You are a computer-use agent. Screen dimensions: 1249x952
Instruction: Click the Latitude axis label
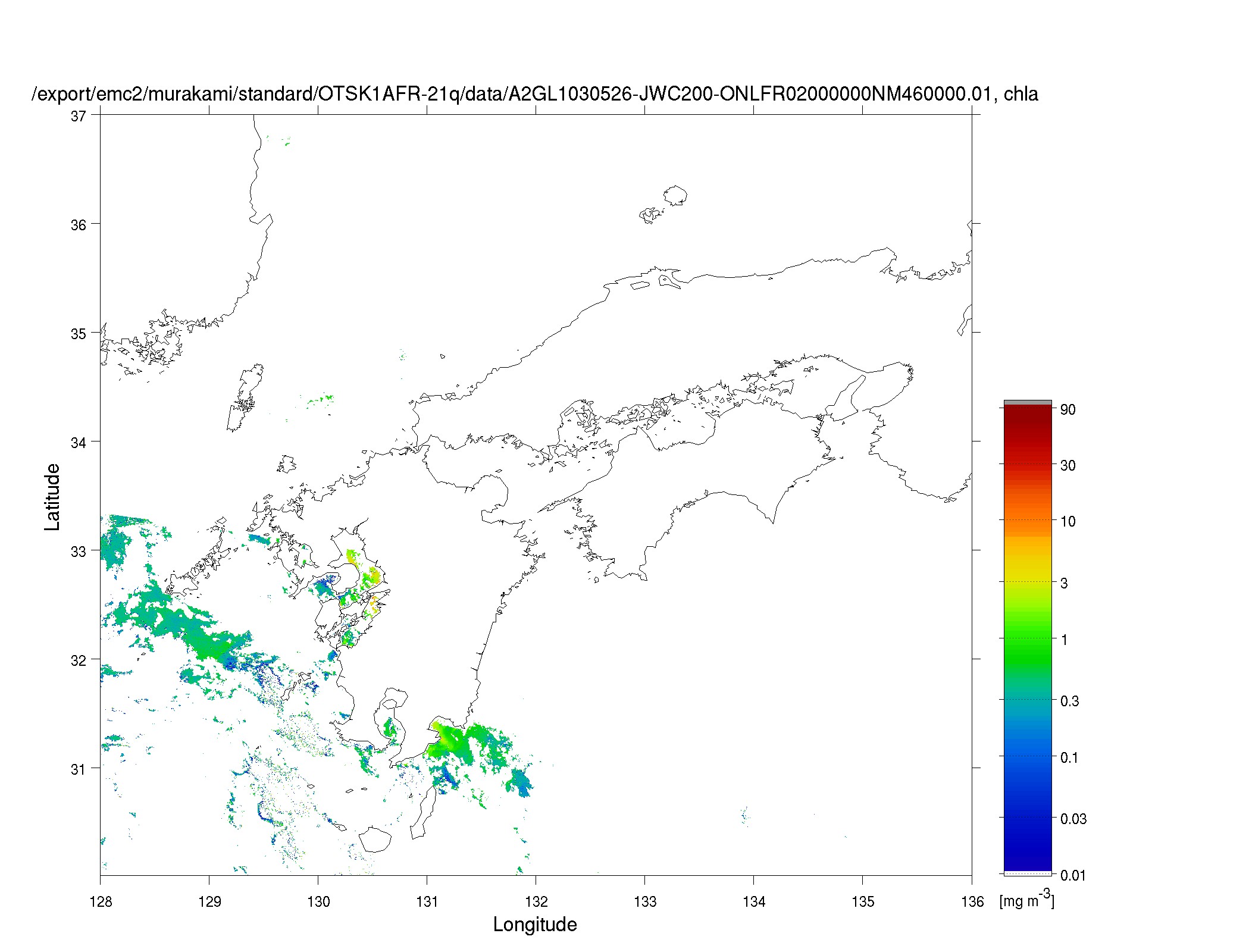coord(52,497)
